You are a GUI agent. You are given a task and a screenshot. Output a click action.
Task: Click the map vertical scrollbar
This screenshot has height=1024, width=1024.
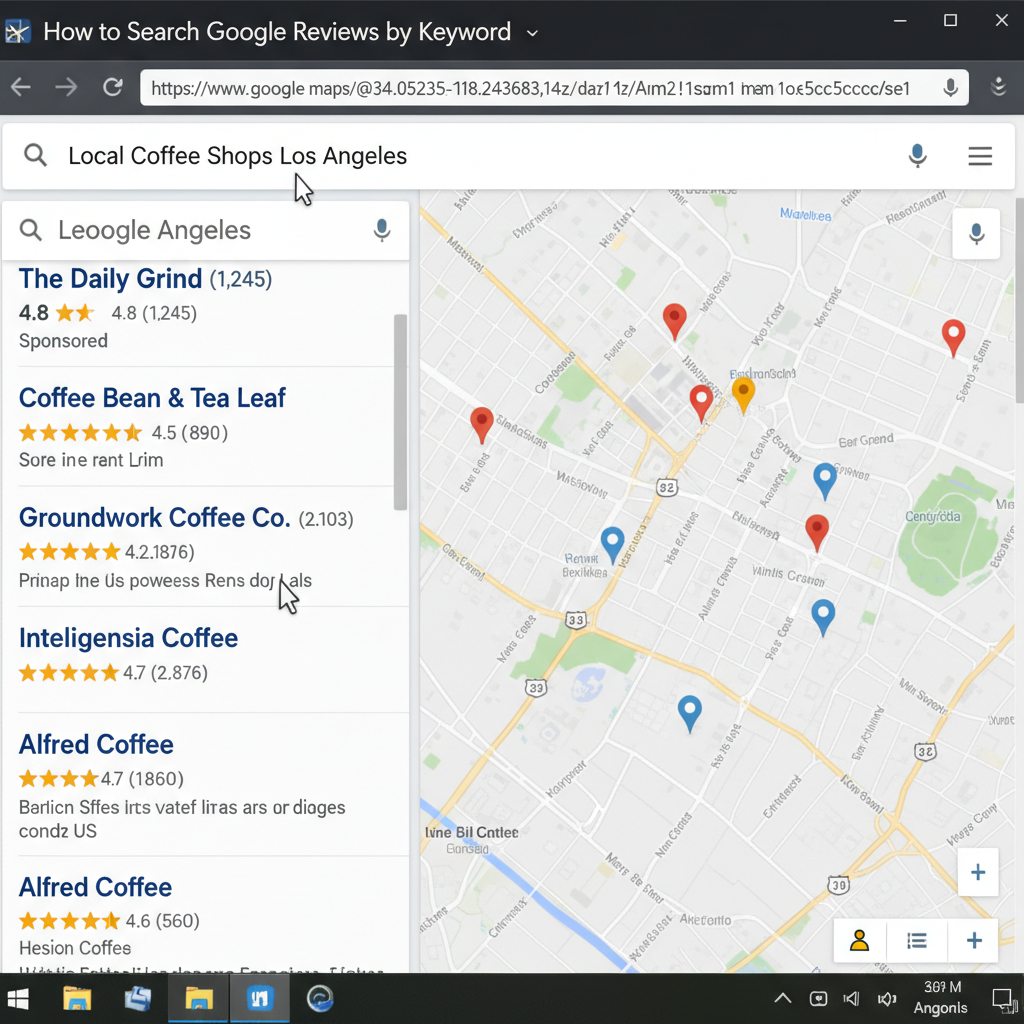pyautogui.click(x=1019, y=300)
